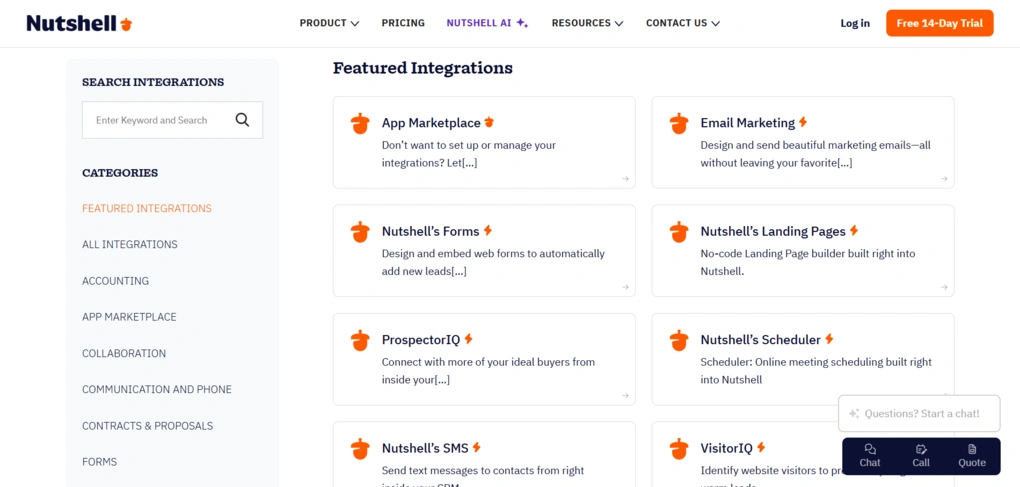Click the arrow on ProspectorIQ card
This screenshot has height=487, width=1020.
(625, 395)
